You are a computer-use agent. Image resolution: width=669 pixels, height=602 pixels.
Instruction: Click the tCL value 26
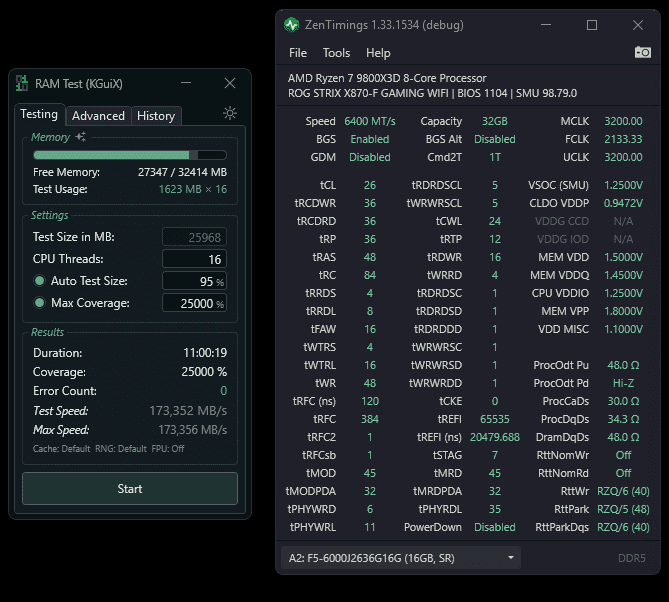pyautogui.click(x=369, y=185)
